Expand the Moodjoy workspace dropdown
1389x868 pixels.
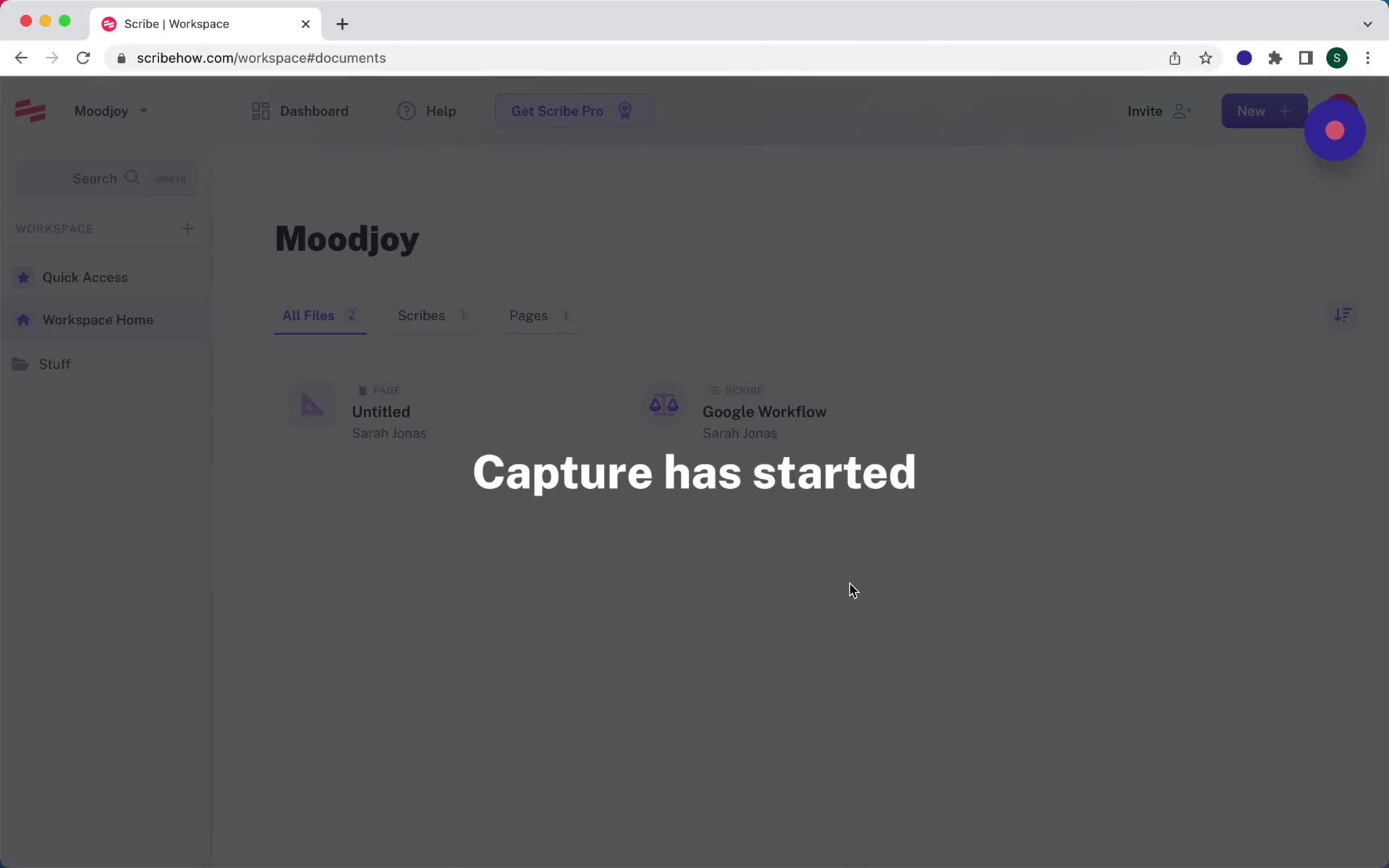143,111
